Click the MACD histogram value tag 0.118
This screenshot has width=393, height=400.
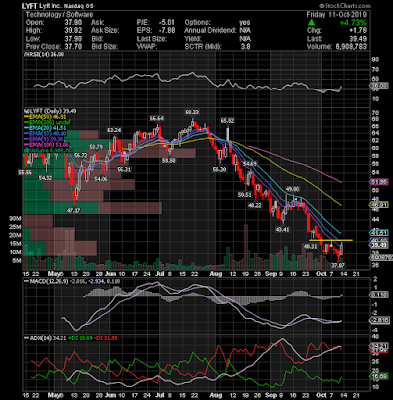pyautogui.click(x=380, y=295)
